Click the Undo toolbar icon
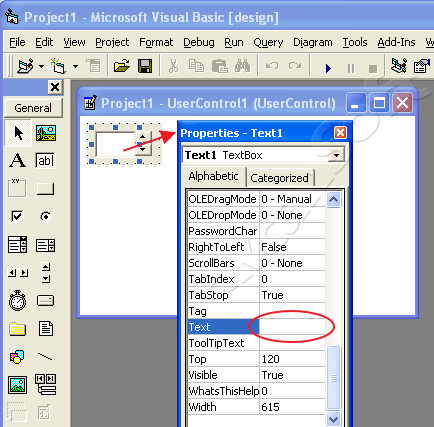Image resolution: width=434 pixels, height=427 pixels. [272, 66]
